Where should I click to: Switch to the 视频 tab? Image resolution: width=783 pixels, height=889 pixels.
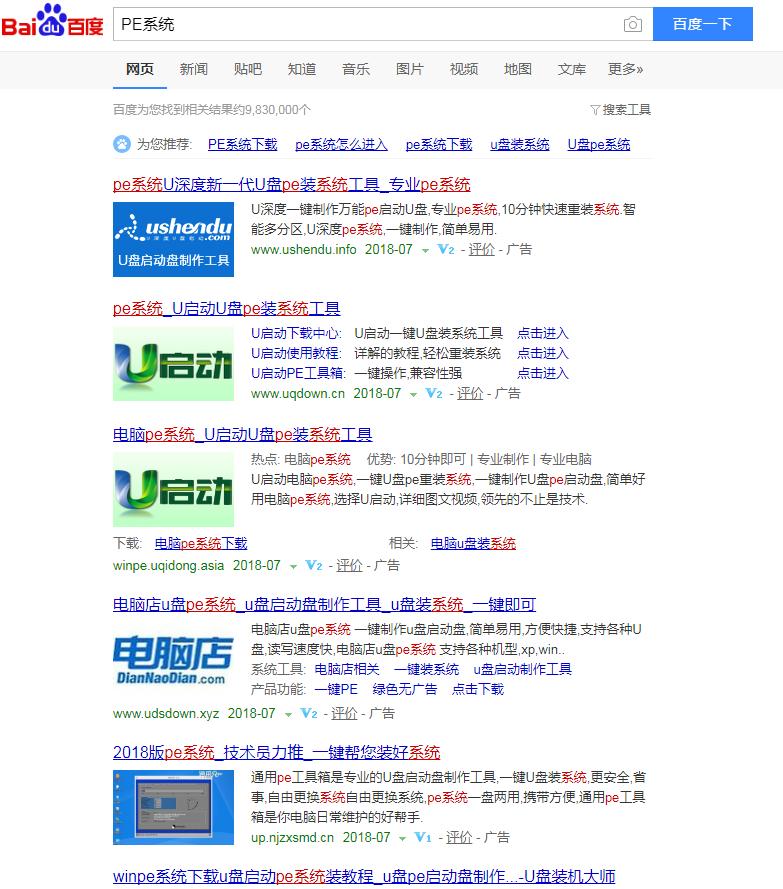[x=464, y=69]
